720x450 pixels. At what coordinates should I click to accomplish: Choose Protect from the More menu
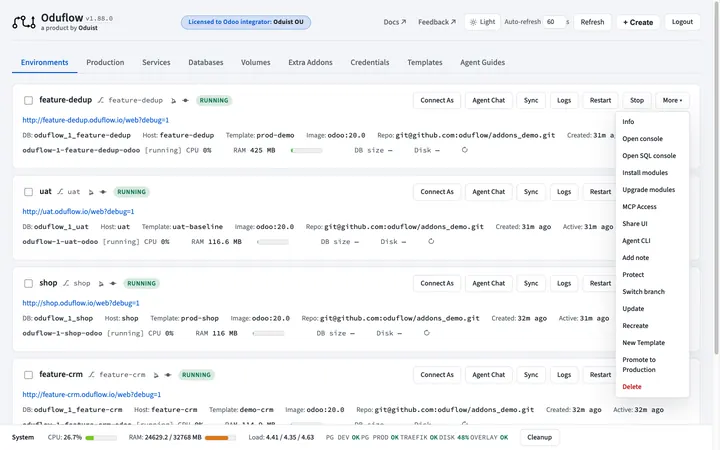[x=652, y=275]
